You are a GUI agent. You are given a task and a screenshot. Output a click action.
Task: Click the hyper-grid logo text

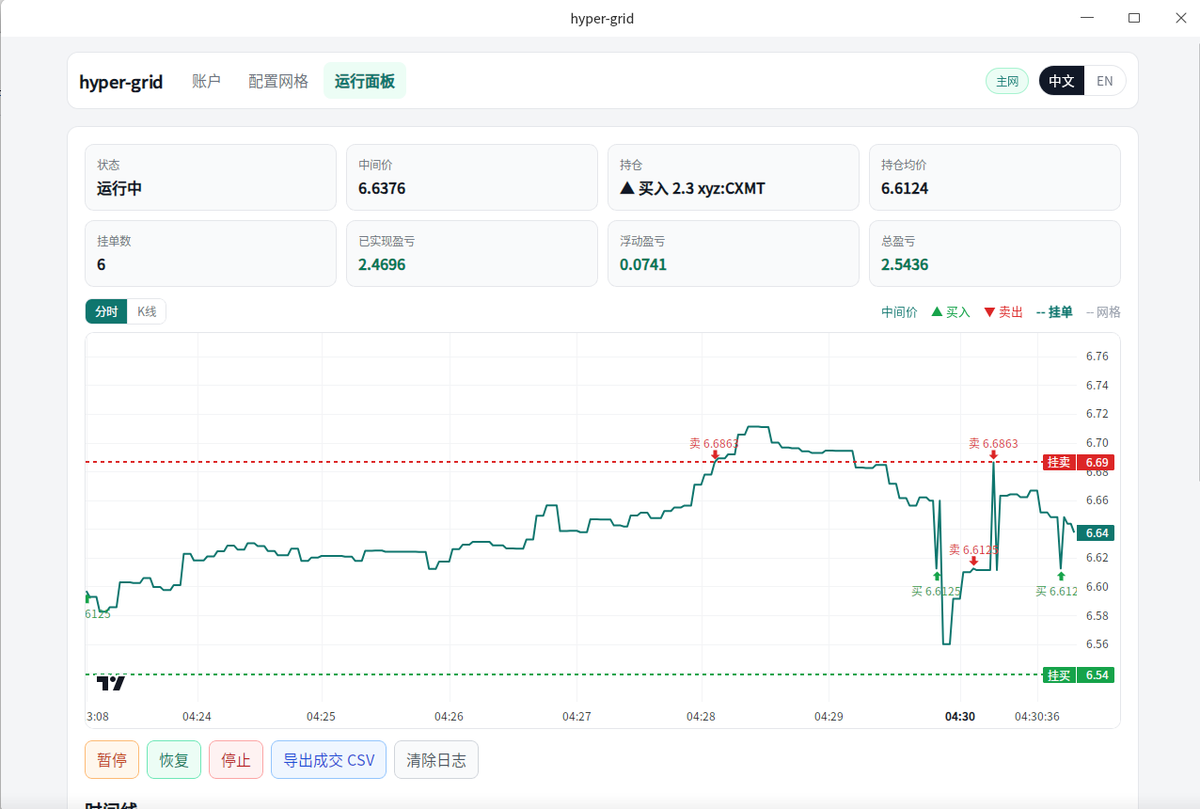121,82
